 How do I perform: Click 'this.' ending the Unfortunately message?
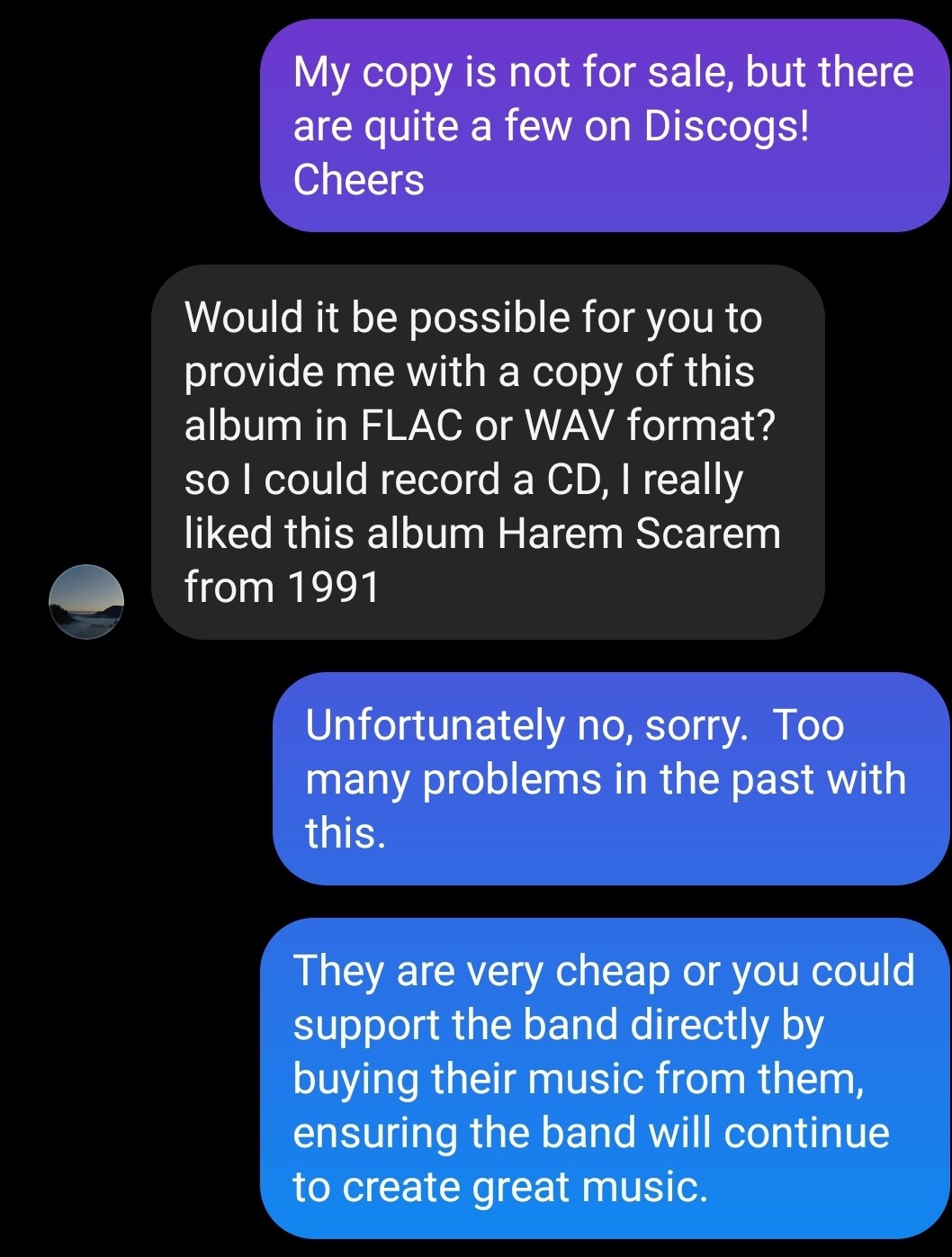pos(346,833)
